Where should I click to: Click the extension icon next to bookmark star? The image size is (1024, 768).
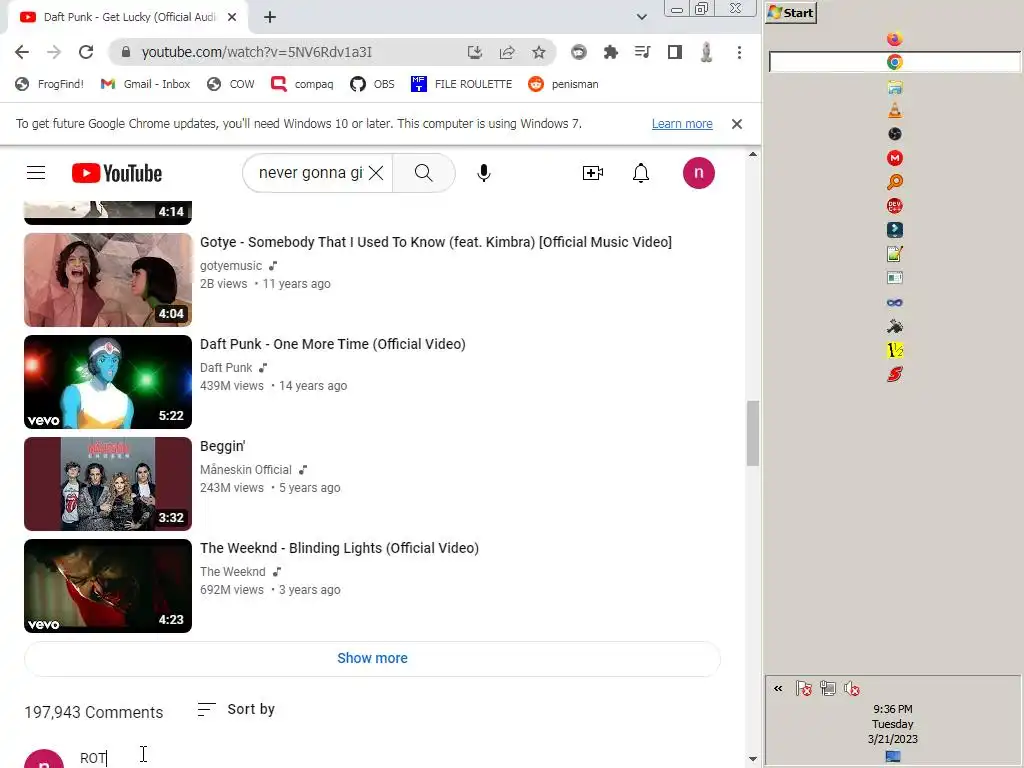coord(579,52)
